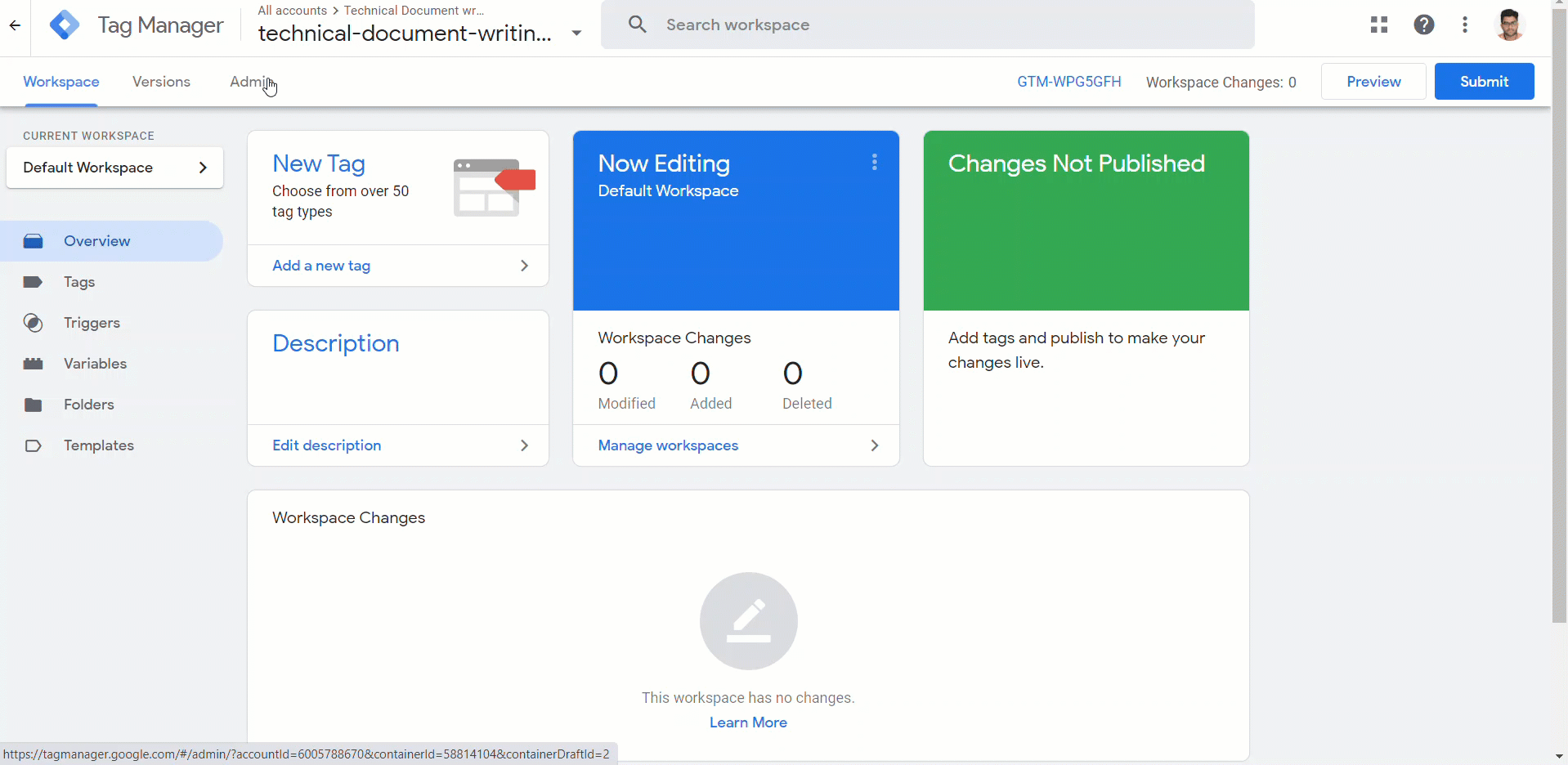Screen dimensions: 1568x765
Task: Click the Templates sidebar icon
Action: (33, 445)
